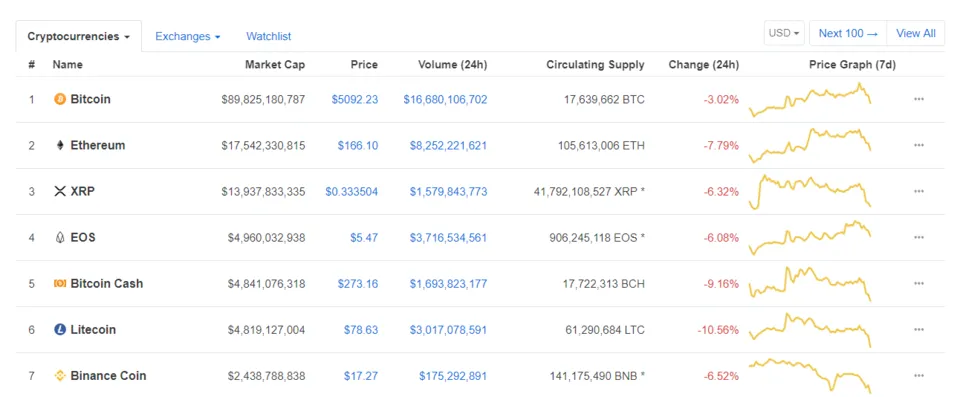Open the Ethereum 7d price graph

(x=810, y=145)
